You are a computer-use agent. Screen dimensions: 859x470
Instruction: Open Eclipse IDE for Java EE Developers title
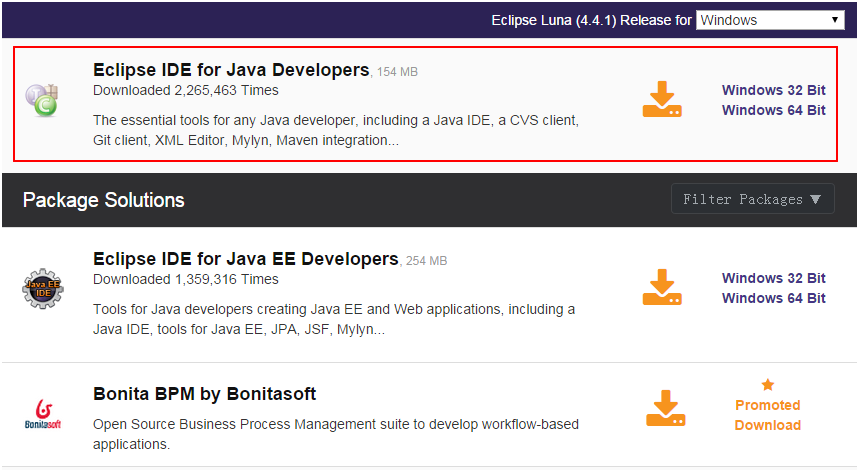pos(245,259)
